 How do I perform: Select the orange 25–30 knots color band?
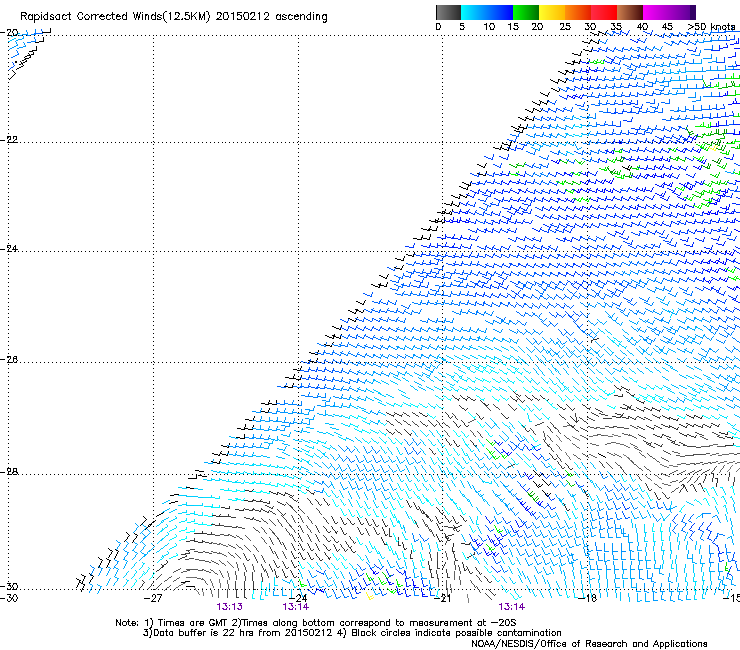pos(578,12)
